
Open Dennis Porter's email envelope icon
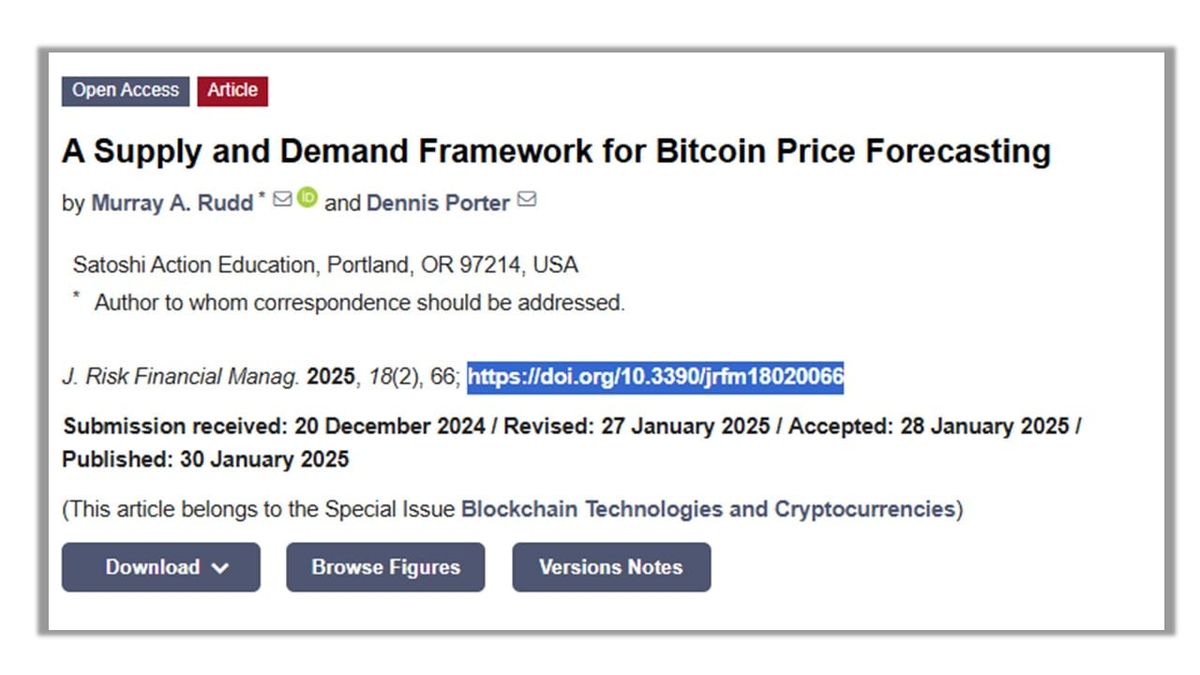coord(528,198)
